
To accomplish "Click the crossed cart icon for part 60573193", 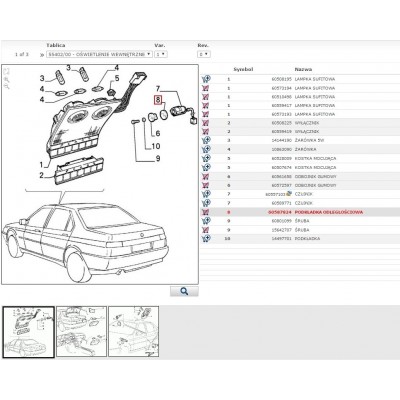I will 206,114.
